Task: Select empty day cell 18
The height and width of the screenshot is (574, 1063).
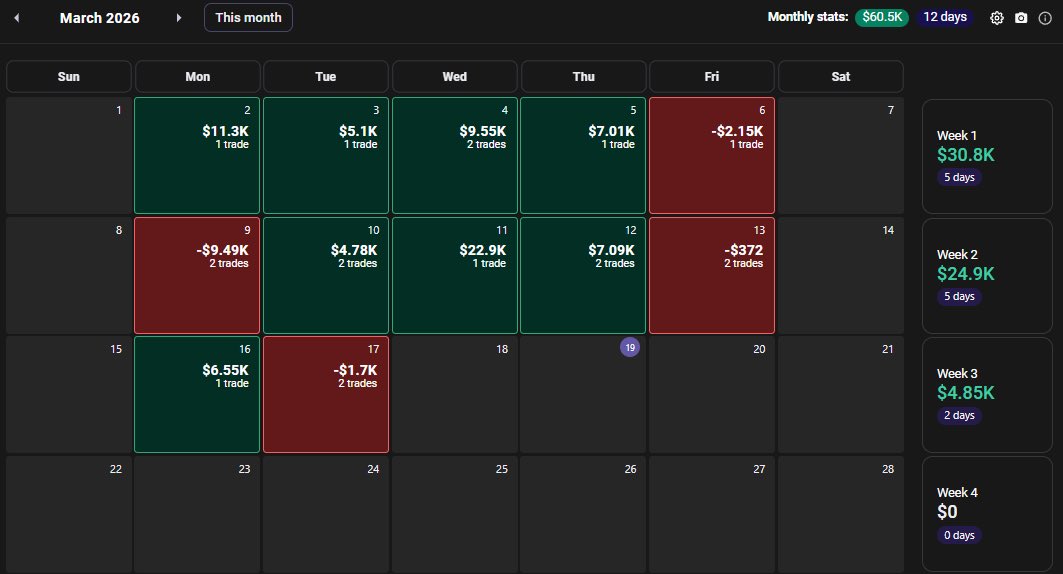Action: [x=454, y=394]
